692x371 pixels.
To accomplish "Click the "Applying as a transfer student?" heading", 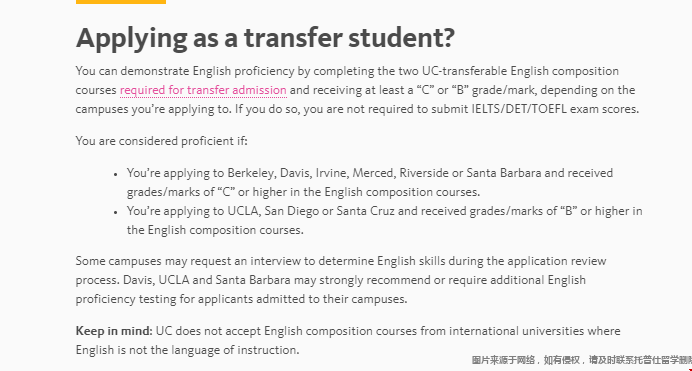I will pos(265,38).
